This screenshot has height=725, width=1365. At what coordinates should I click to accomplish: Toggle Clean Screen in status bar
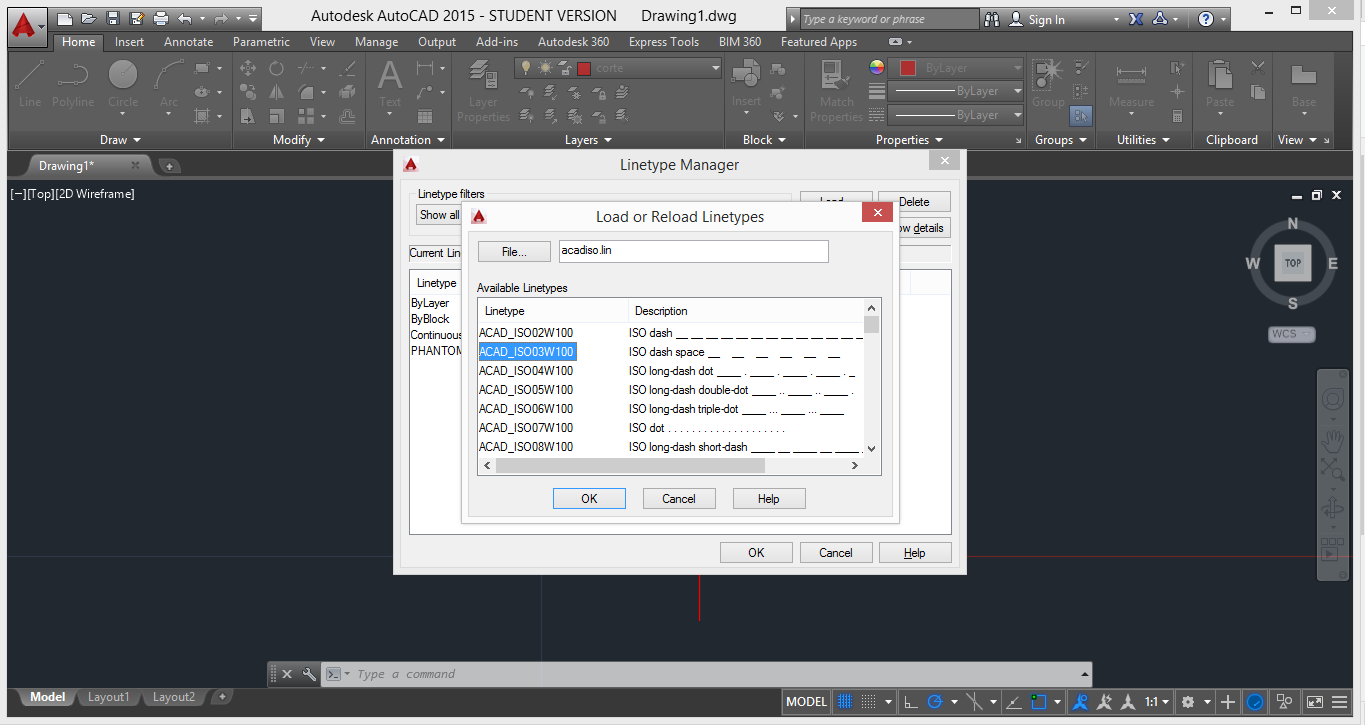1316,702
